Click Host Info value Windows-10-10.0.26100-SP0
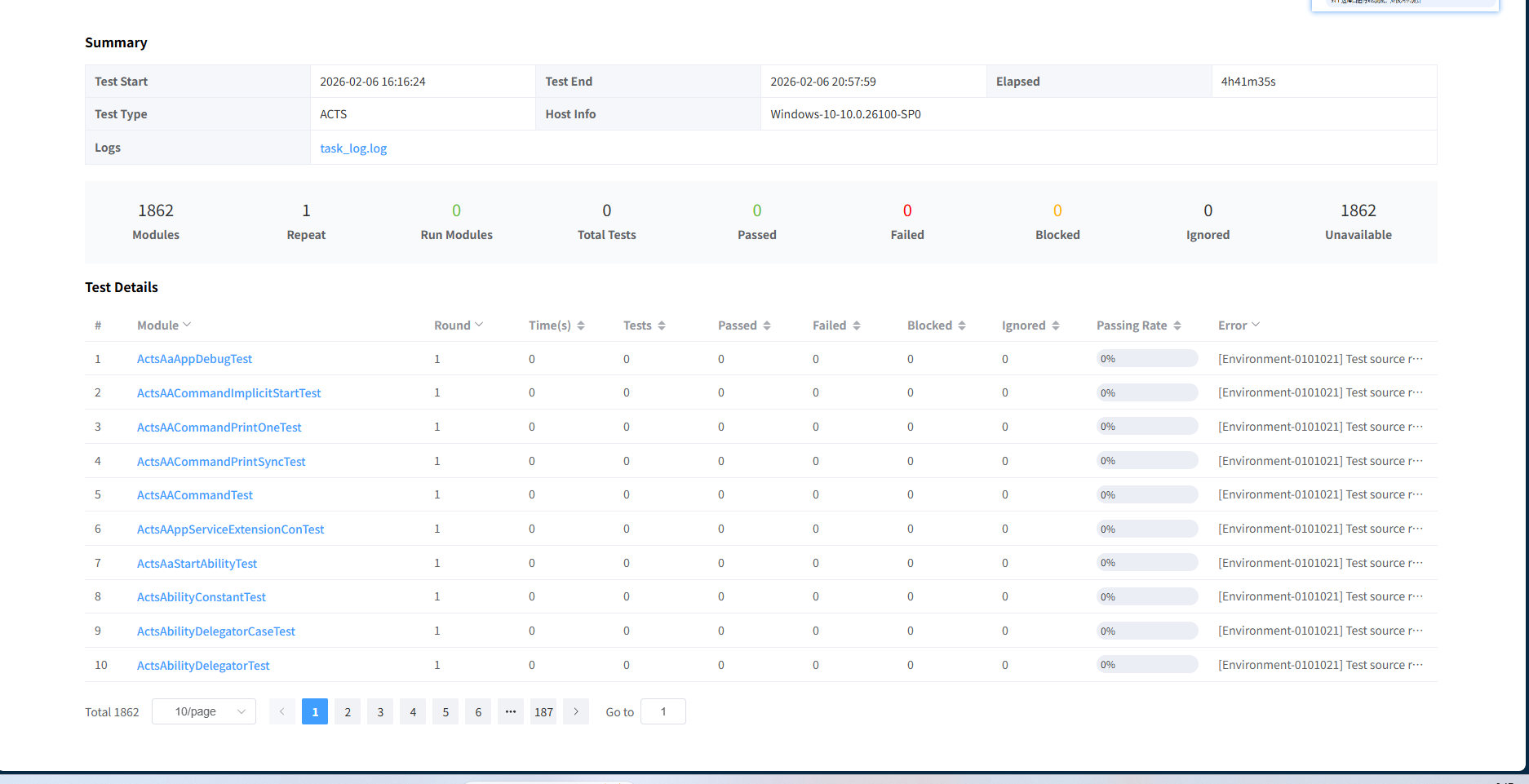1529x784 pixels. [x=845, y=114]
